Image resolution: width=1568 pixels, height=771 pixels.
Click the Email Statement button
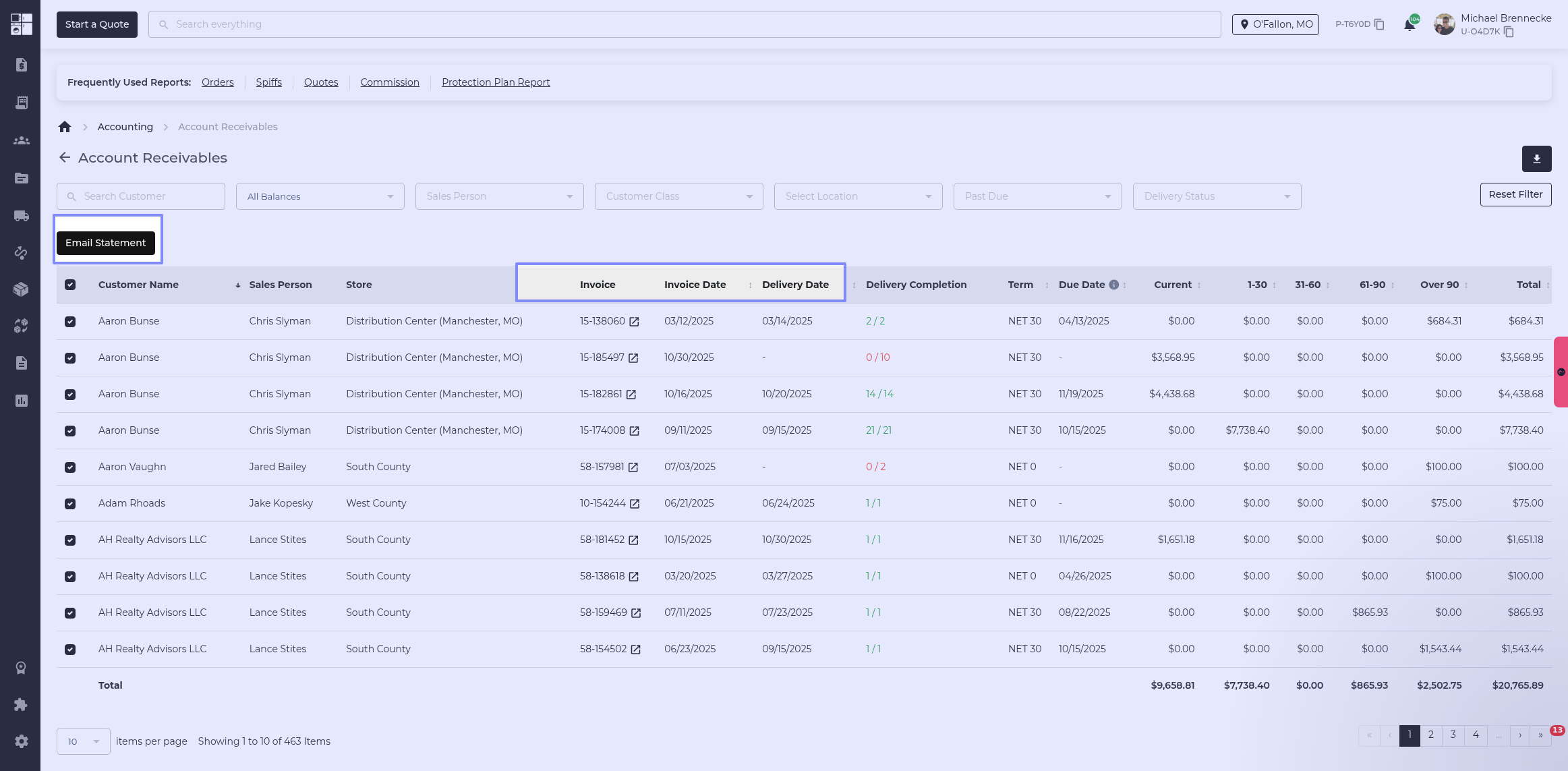point(106,243)
